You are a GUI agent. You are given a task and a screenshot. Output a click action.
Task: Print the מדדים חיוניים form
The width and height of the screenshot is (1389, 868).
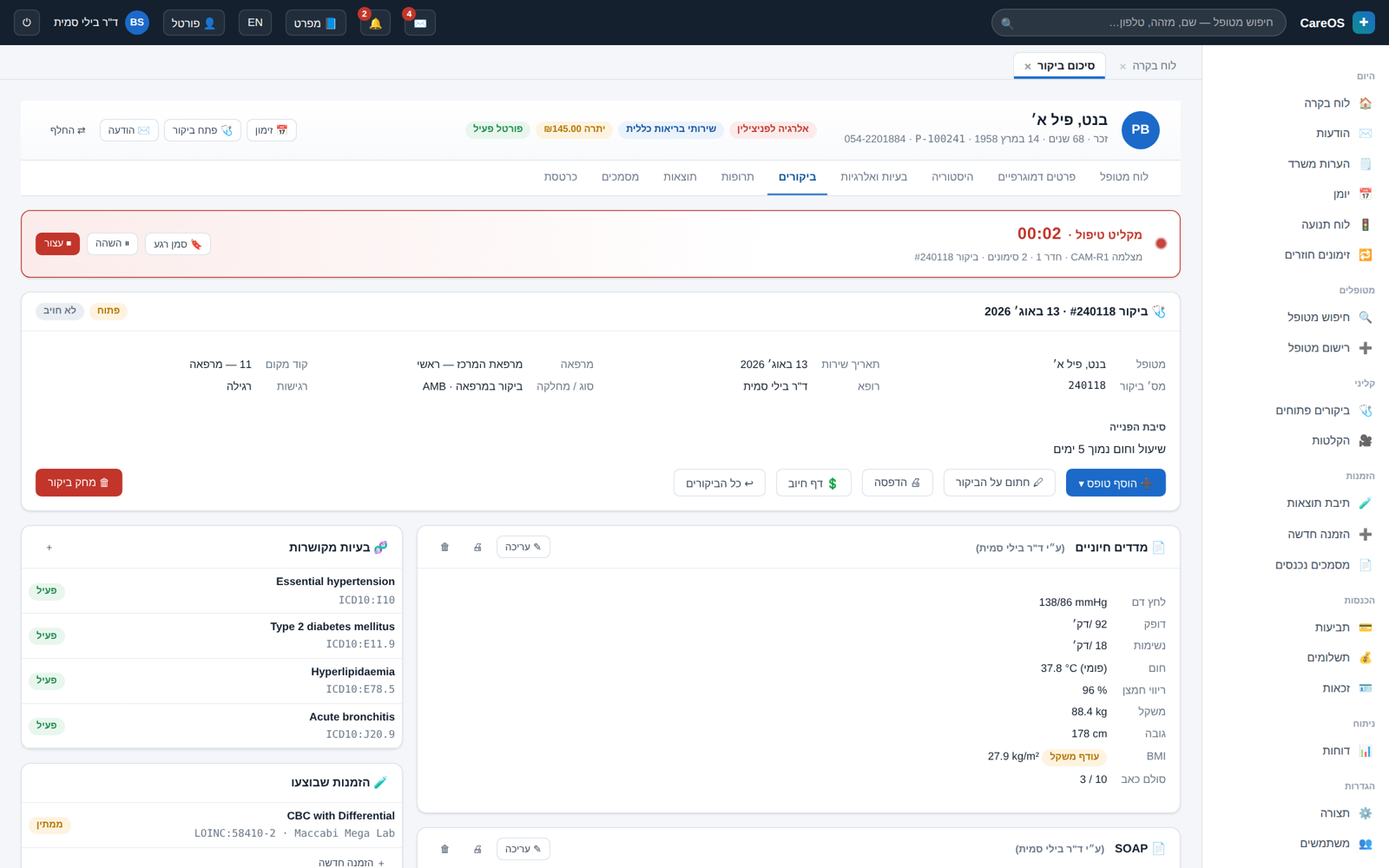[477, 547]
